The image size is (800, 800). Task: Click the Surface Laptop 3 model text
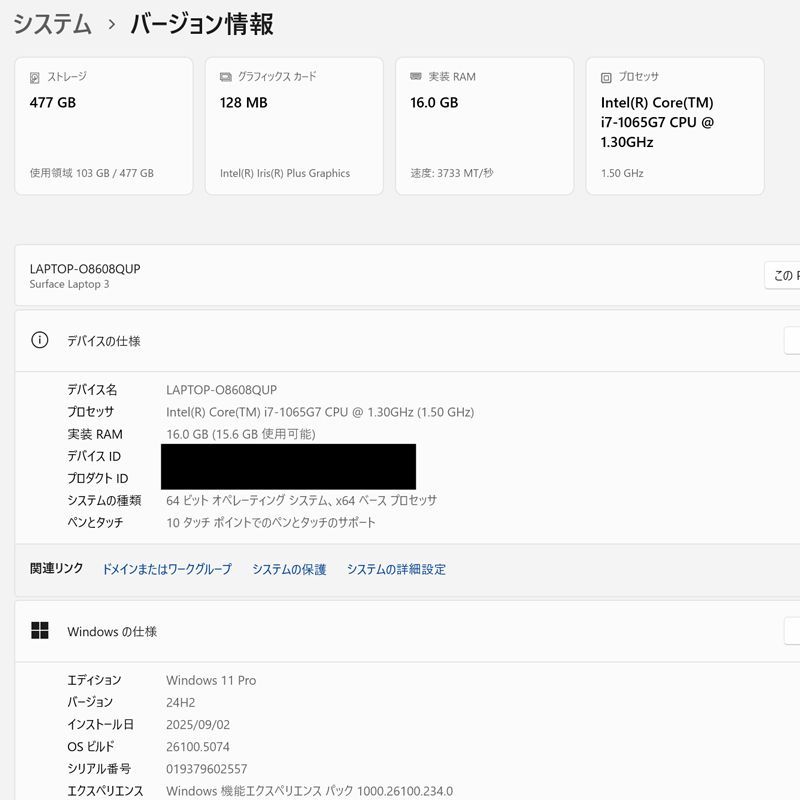[69, 284]
